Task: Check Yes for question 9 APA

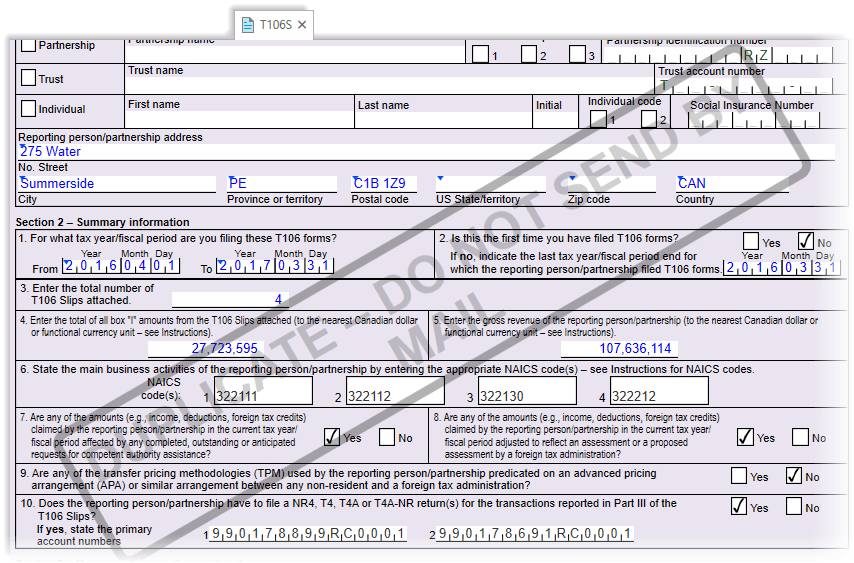Action: pyautogui.click(x=739, y=475)
